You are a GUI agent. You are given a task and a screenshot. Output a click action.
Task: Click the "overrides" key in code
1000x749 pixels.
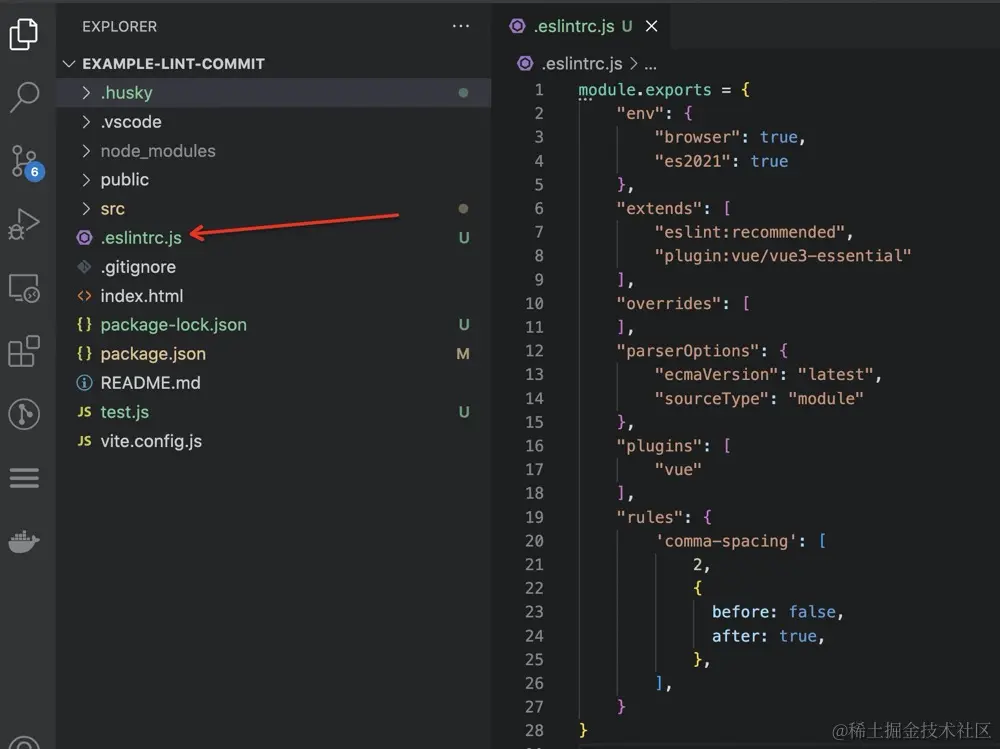668,303
